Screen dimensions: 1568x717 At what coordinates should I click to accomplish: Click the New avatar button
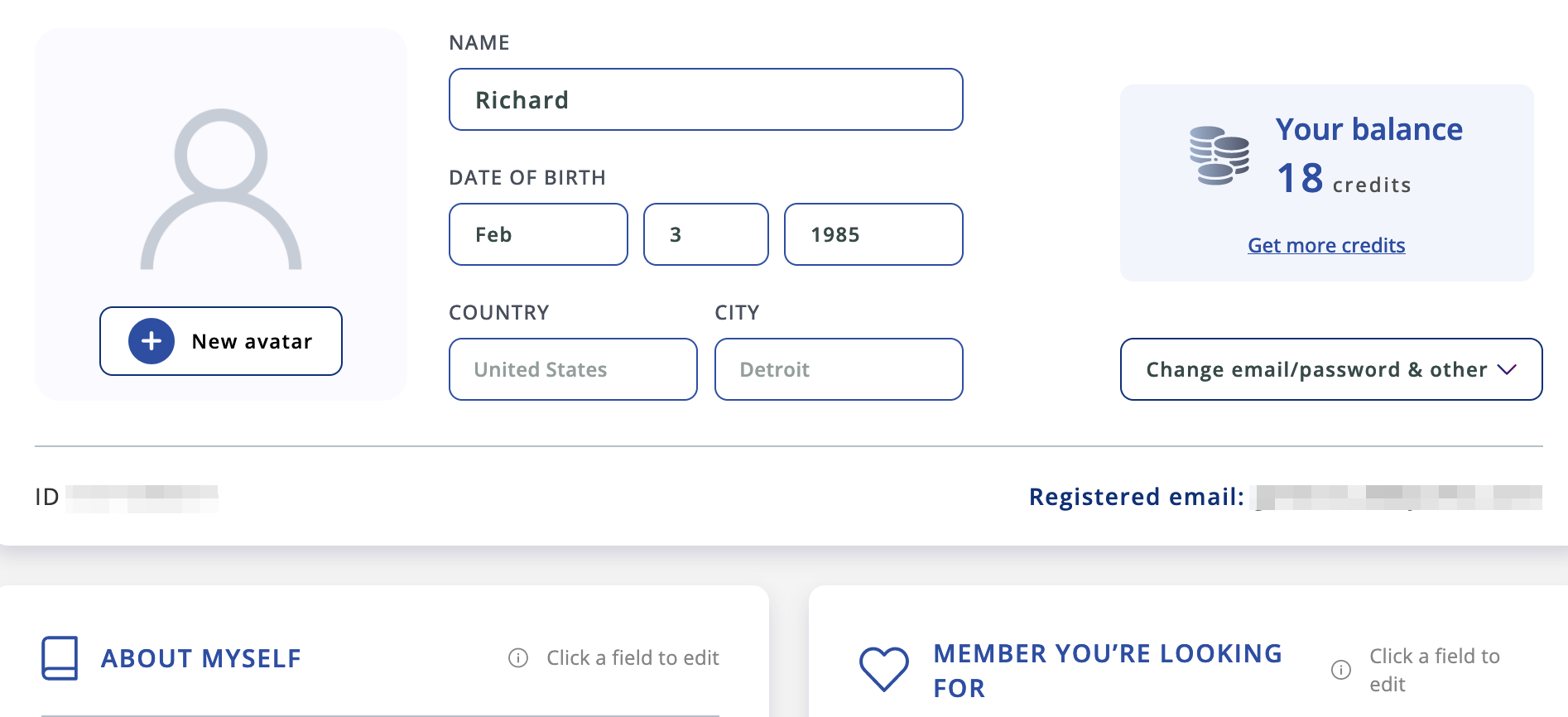click(x=220, y=341)
